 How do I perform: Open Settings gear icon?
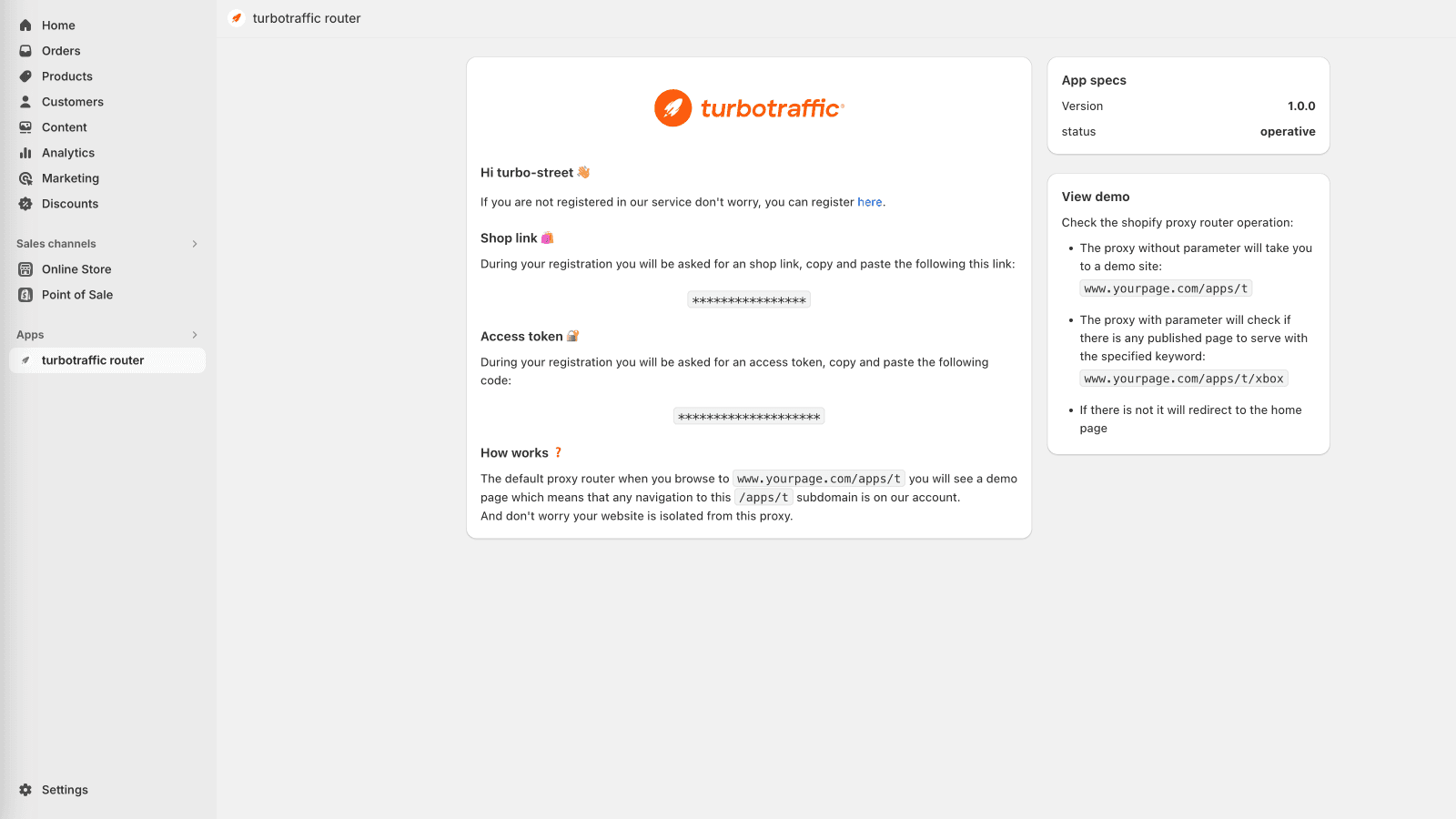[25, 790]
